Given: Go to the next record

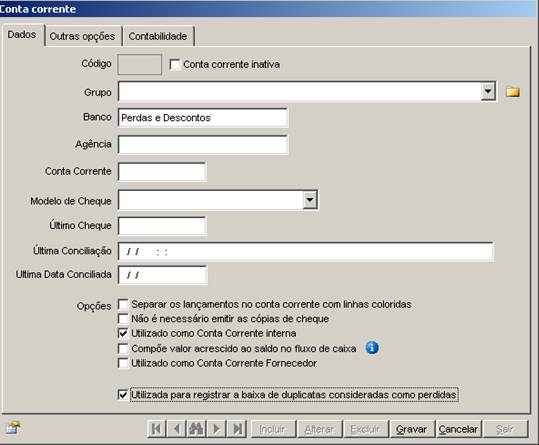Looking at the screenshot, I should [x=217, y=429].
